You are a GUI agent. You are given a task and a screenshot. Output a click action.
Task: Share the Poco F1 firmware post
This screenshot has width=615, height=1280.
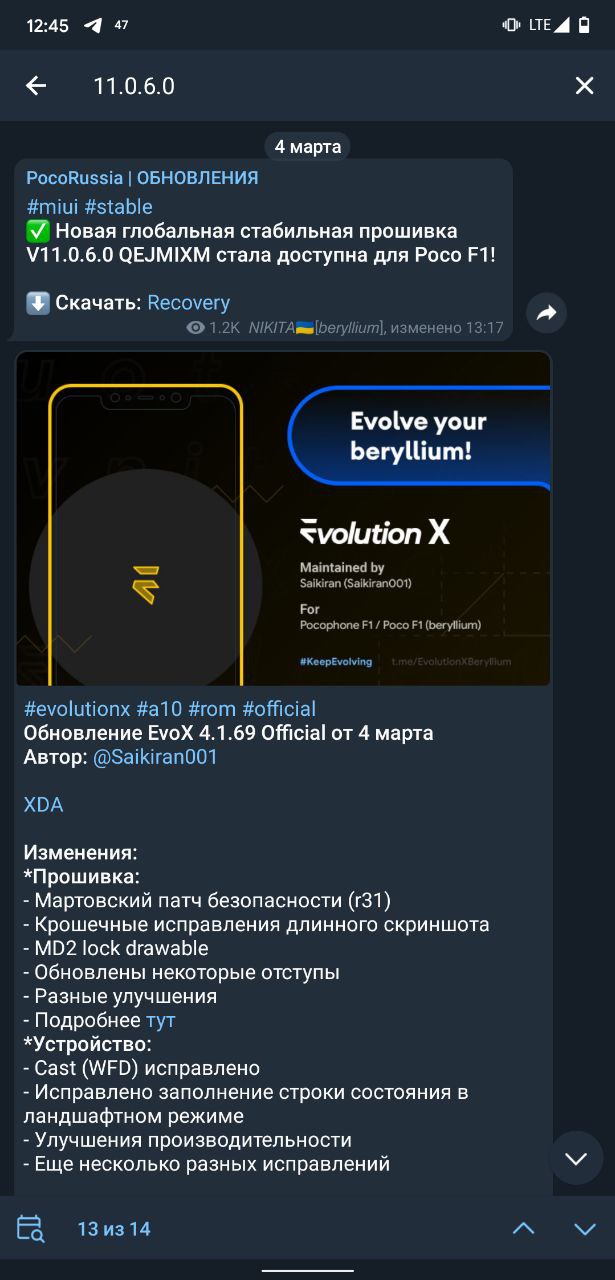coord(546,314)
